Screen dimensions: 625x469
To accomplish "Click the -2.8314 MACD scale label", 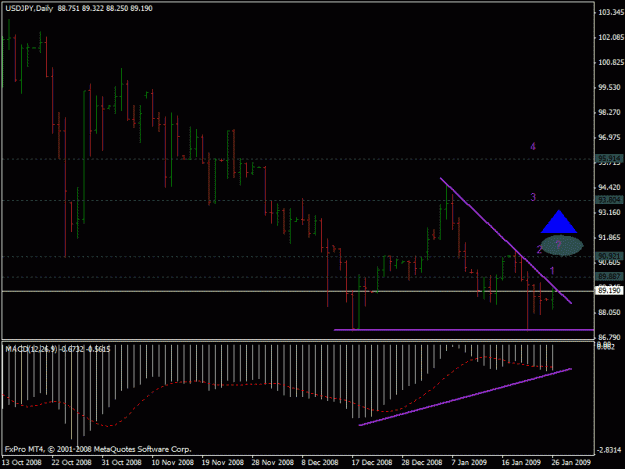I will (x=610, y=450).
